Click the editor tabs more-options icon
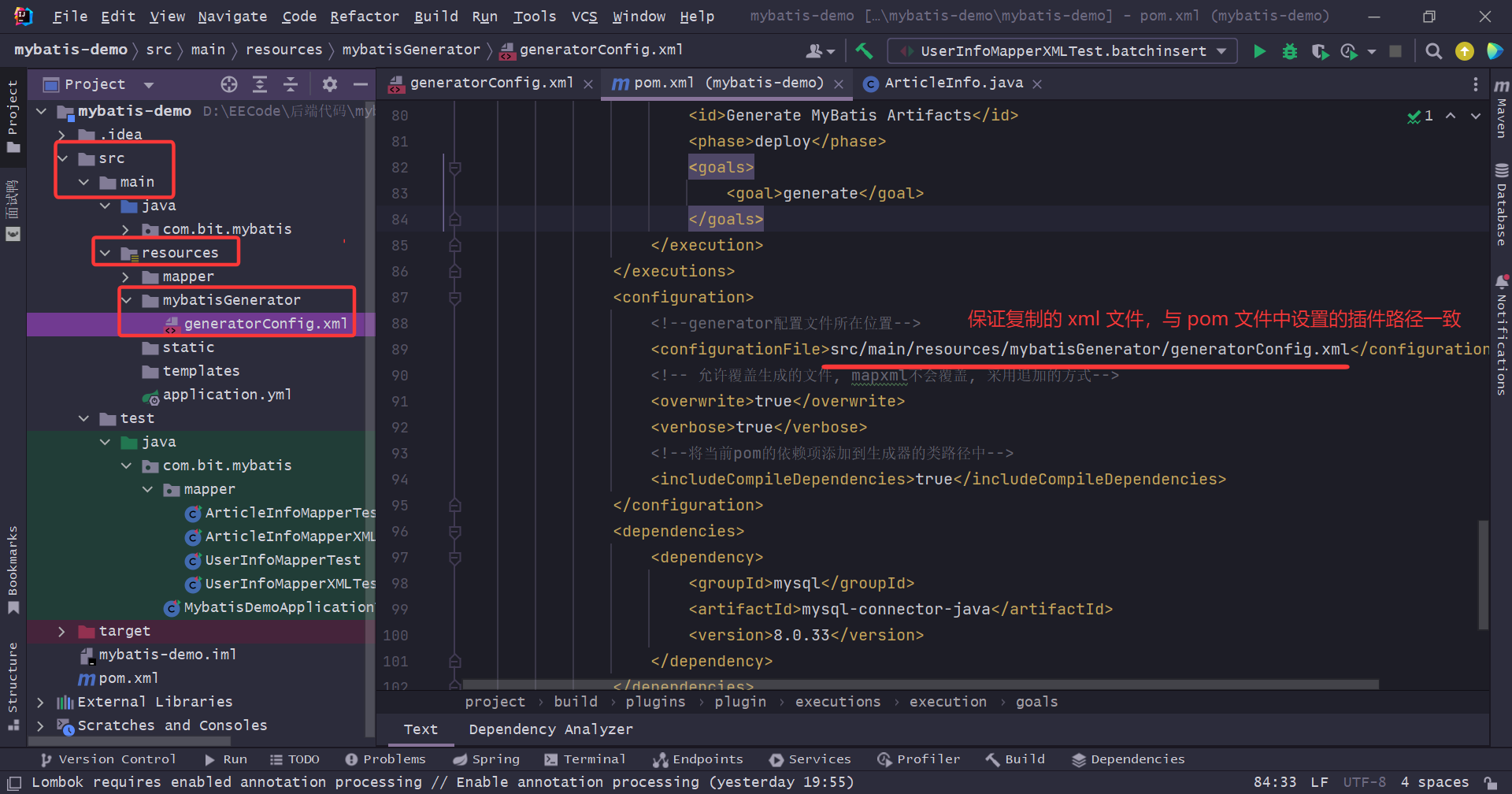The width and height of the screenshot is (1512, 794). (1475, 84)
